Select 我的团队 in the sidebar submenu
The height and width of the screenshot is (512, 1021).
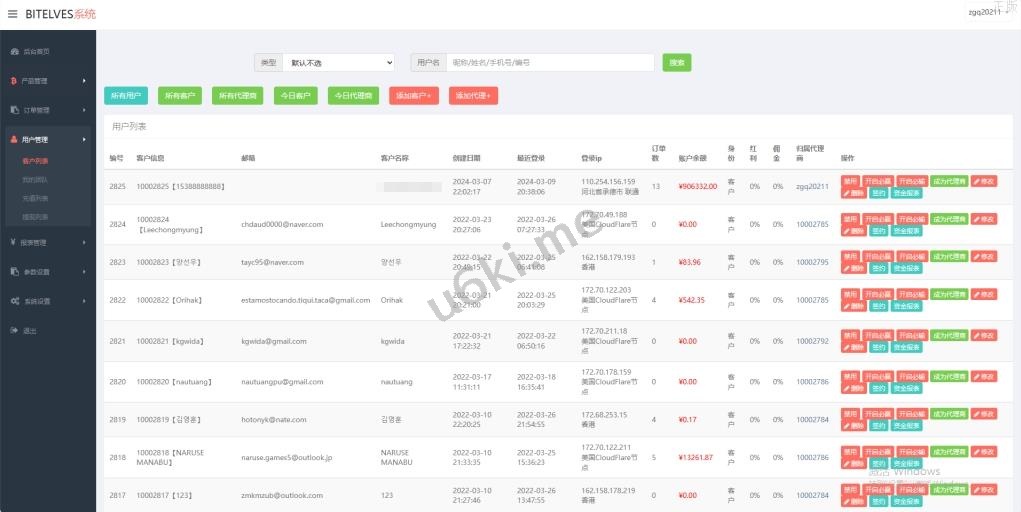35,180
